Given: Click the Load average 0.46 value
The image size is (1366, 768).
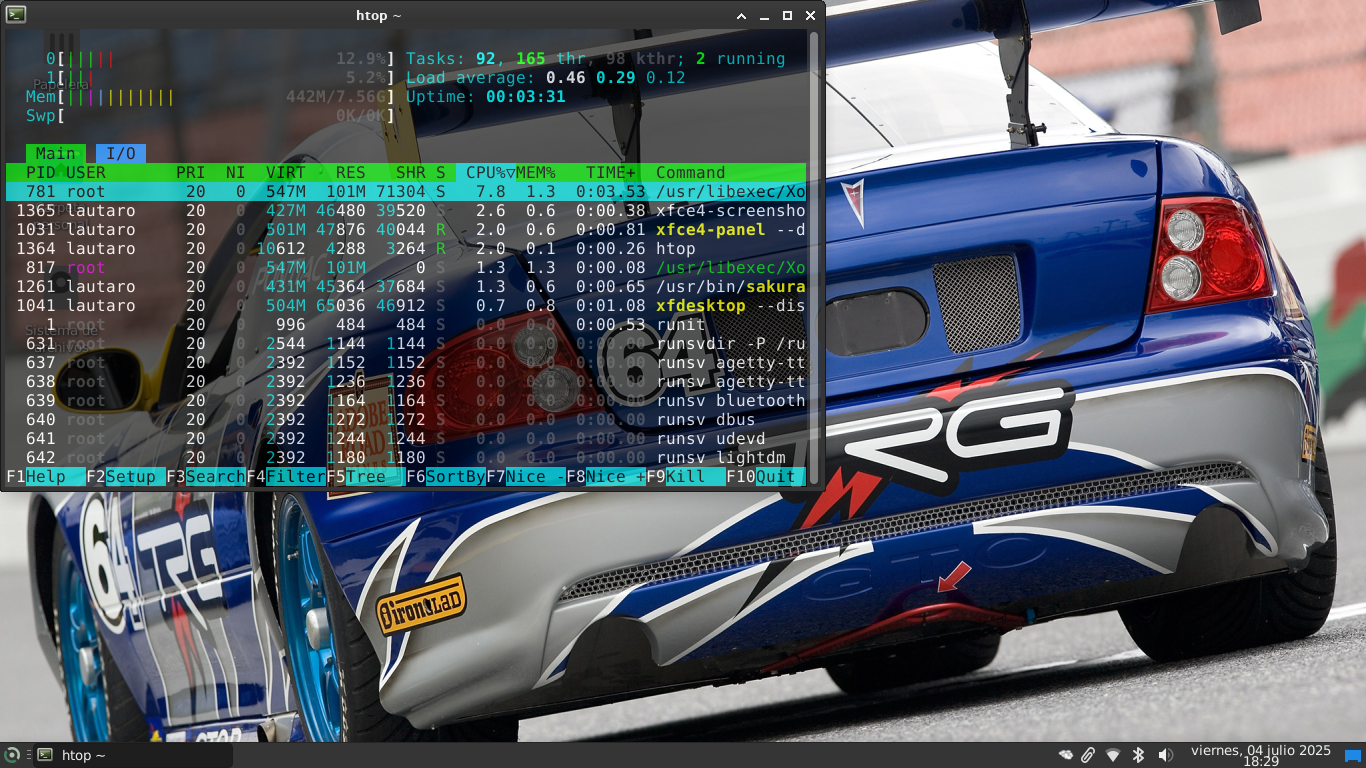Looking at the screenshot, I should [x=566, y=78].
